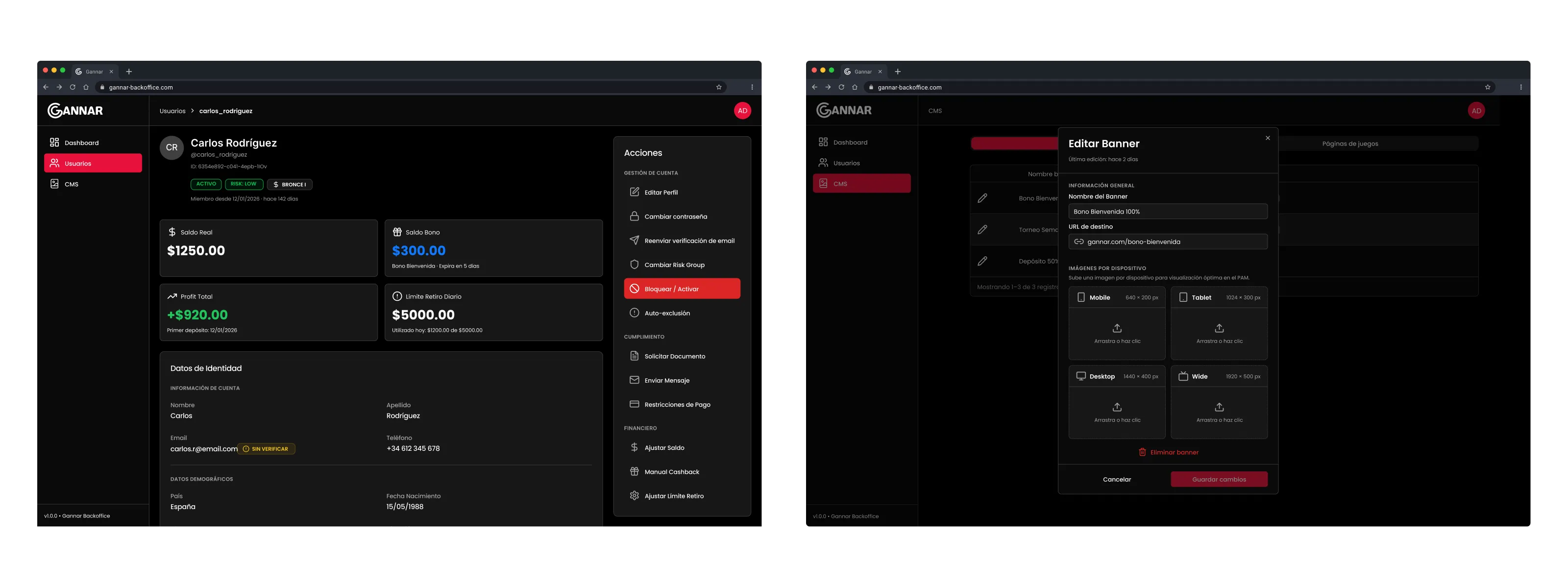1568x588 pixels.
Task: Open new tab in left browser window
Action: coord(129,72)
